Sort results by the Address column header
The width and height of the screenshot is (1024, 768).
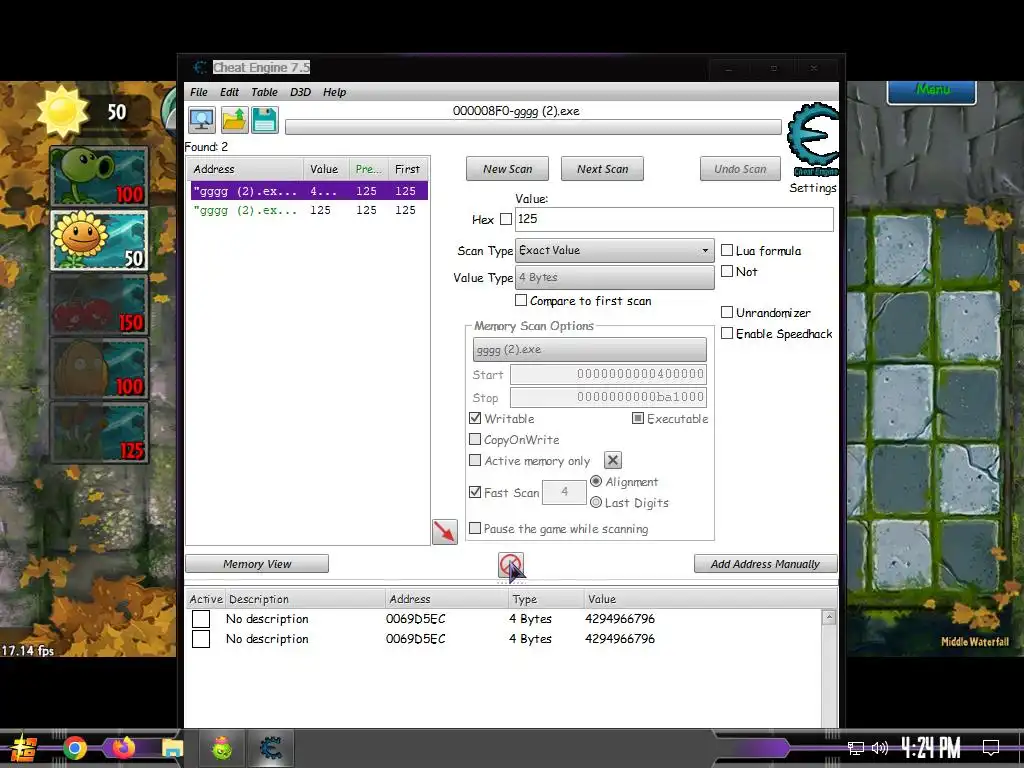246,168
